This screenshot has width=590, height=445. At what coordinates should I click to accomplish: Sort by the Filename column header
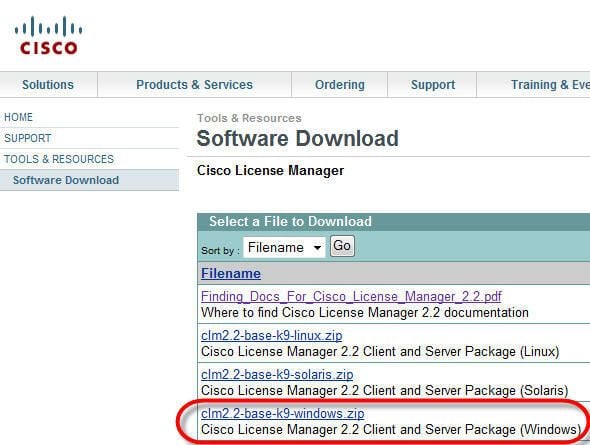231,273
